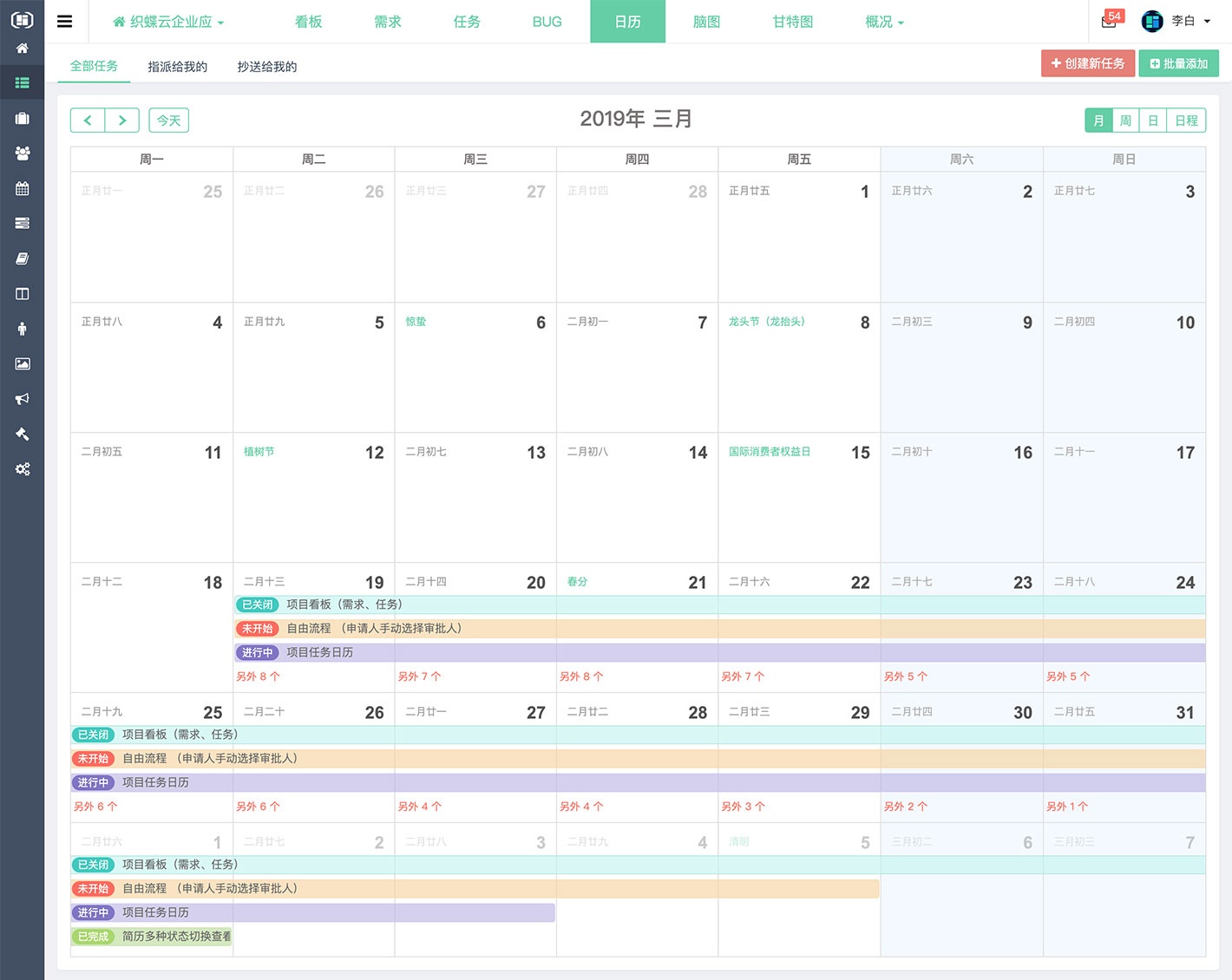Click the user avatar next to 李白
The width and height of the screenshot is (1232, 980).
click(1152, 22)
